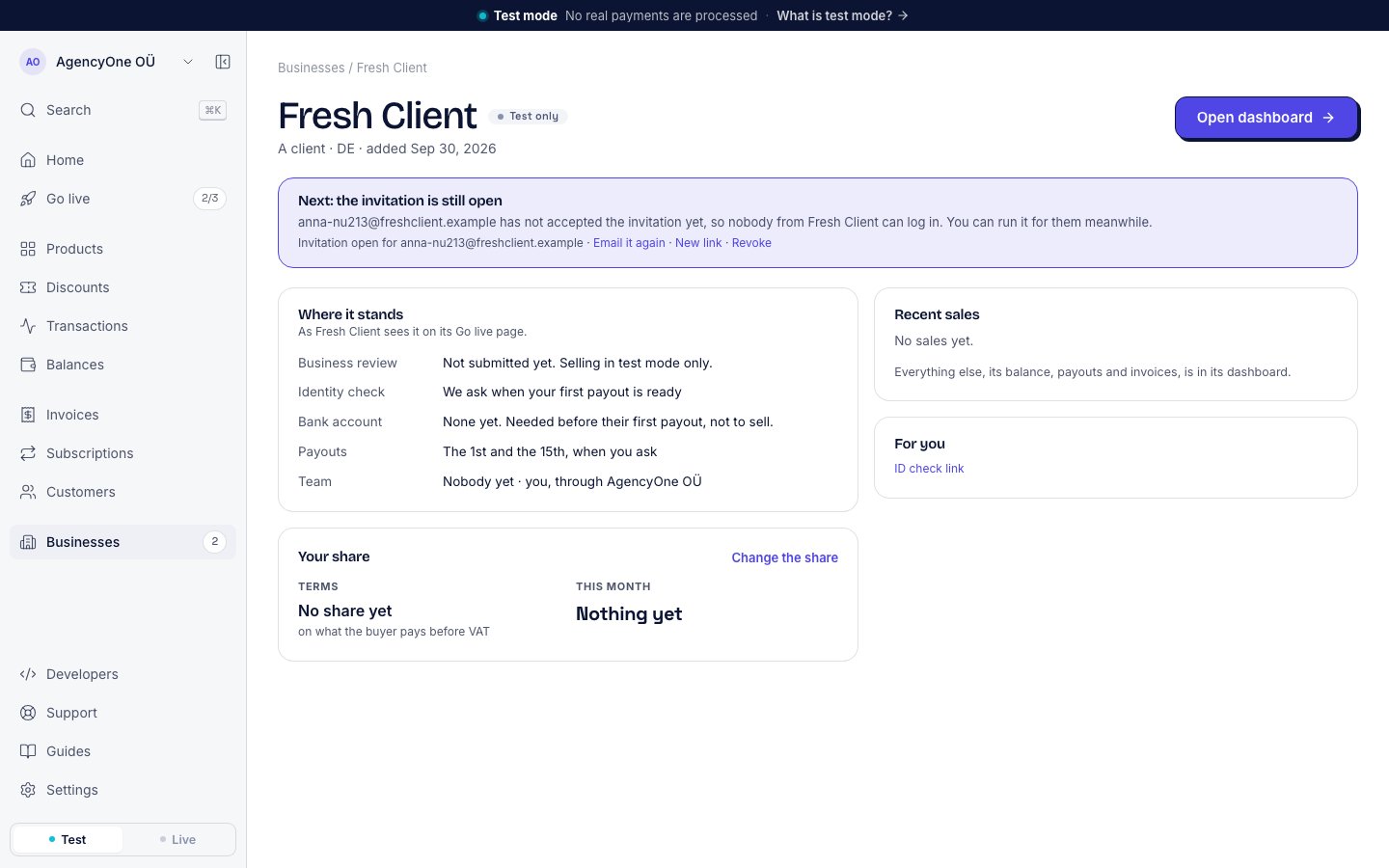Viewport: 1389px width, 868px height.
Task: Click the AO account avatar
Action: [33, 62]
